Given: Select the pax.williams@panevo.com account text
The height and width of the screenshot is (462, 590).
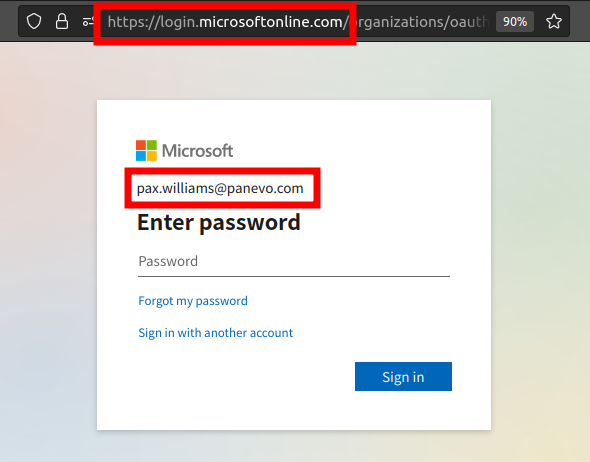Looking at the screenshot, I should pyautogui.click(x=220, y=188).
